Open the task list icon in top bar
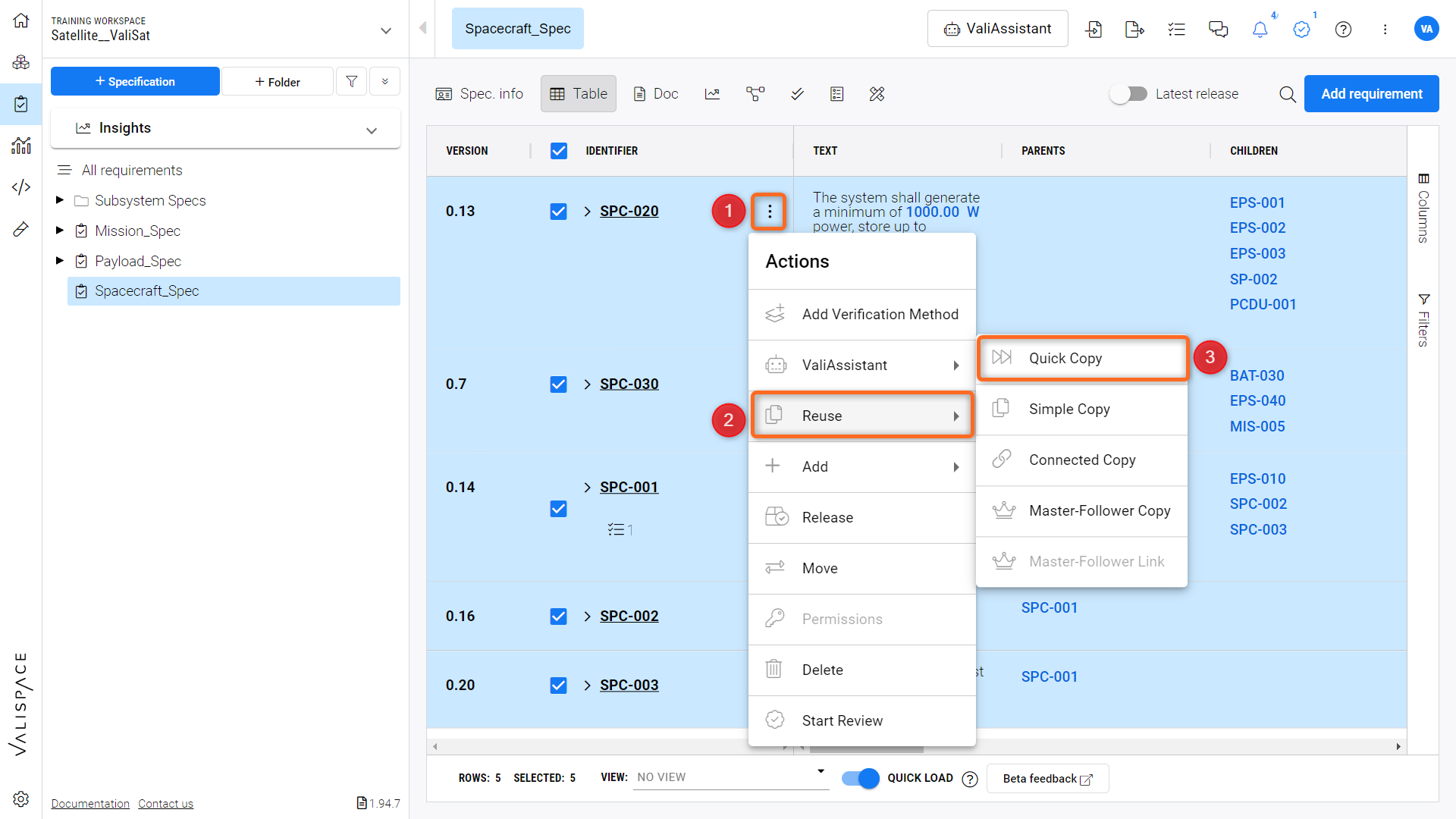 click(1176, 29)
